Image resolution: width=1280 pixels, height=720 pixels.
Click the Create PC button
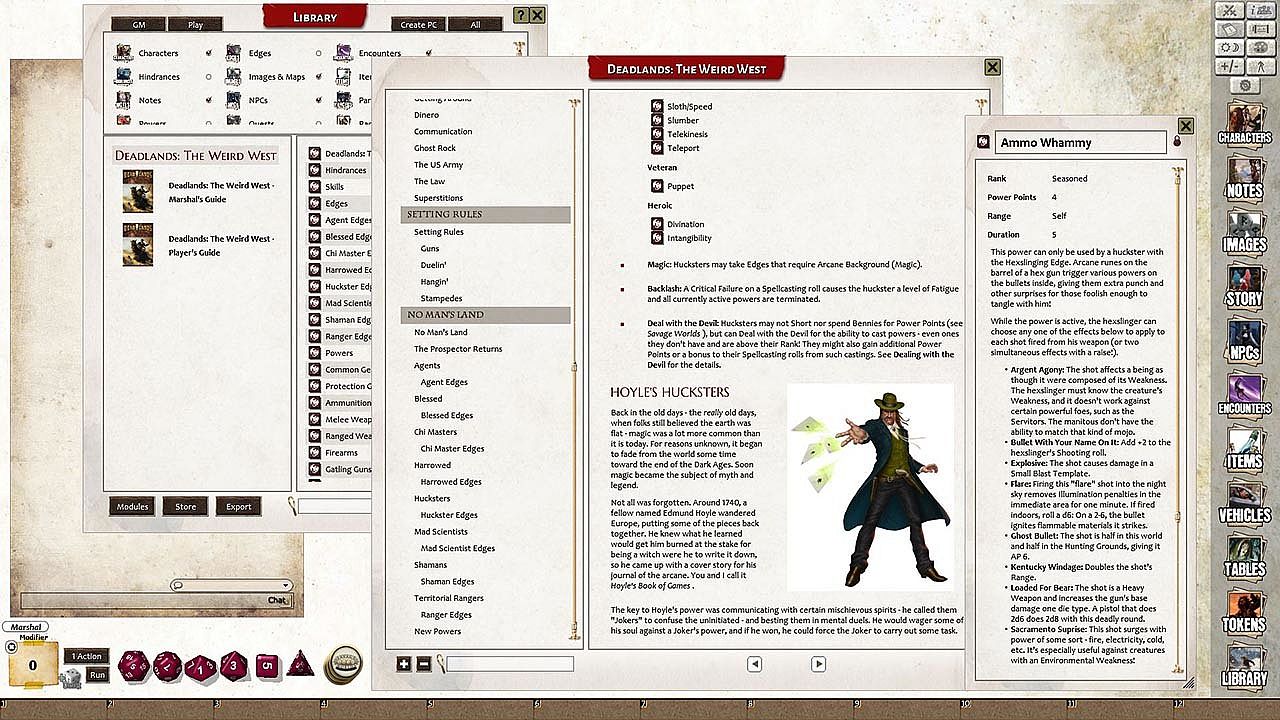[x=418, y=24]
